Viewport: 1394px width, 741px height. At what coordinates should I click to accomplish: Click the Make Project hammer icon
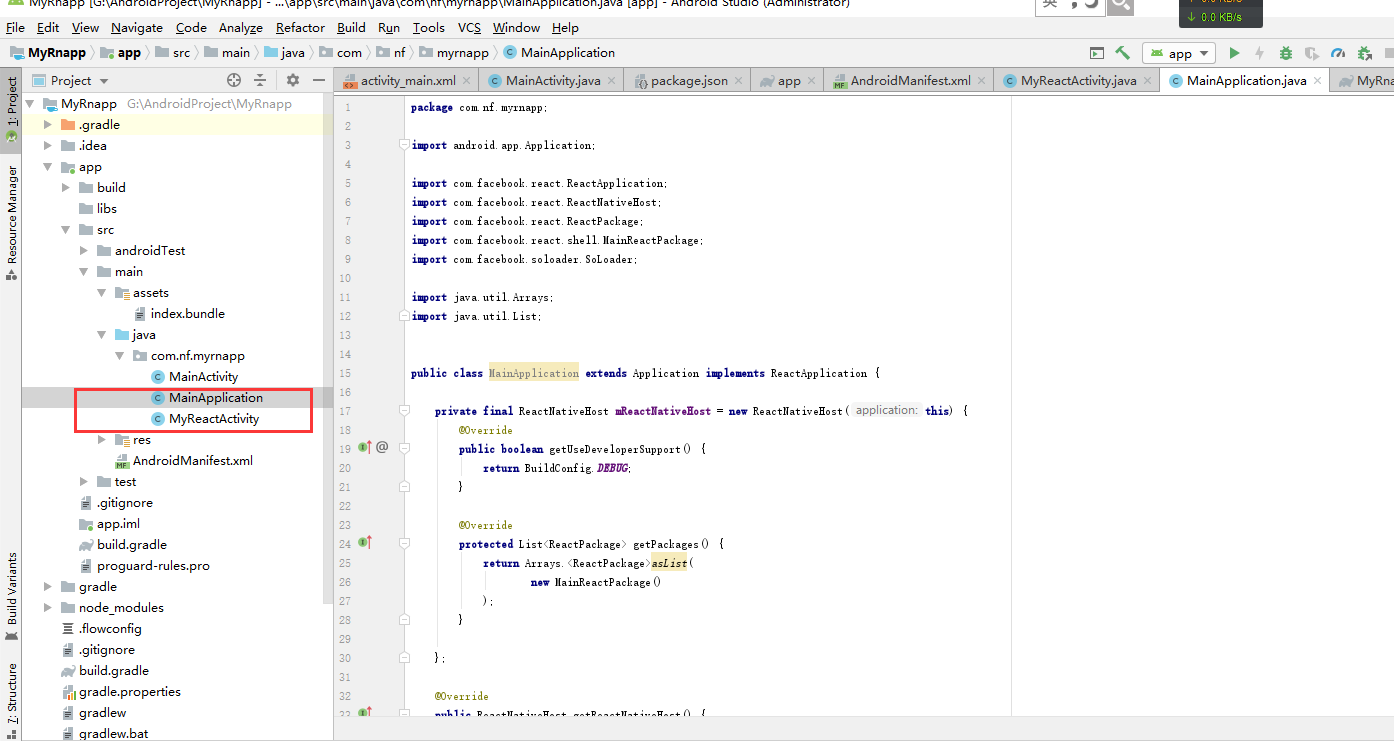click(x=1122, y=53)
